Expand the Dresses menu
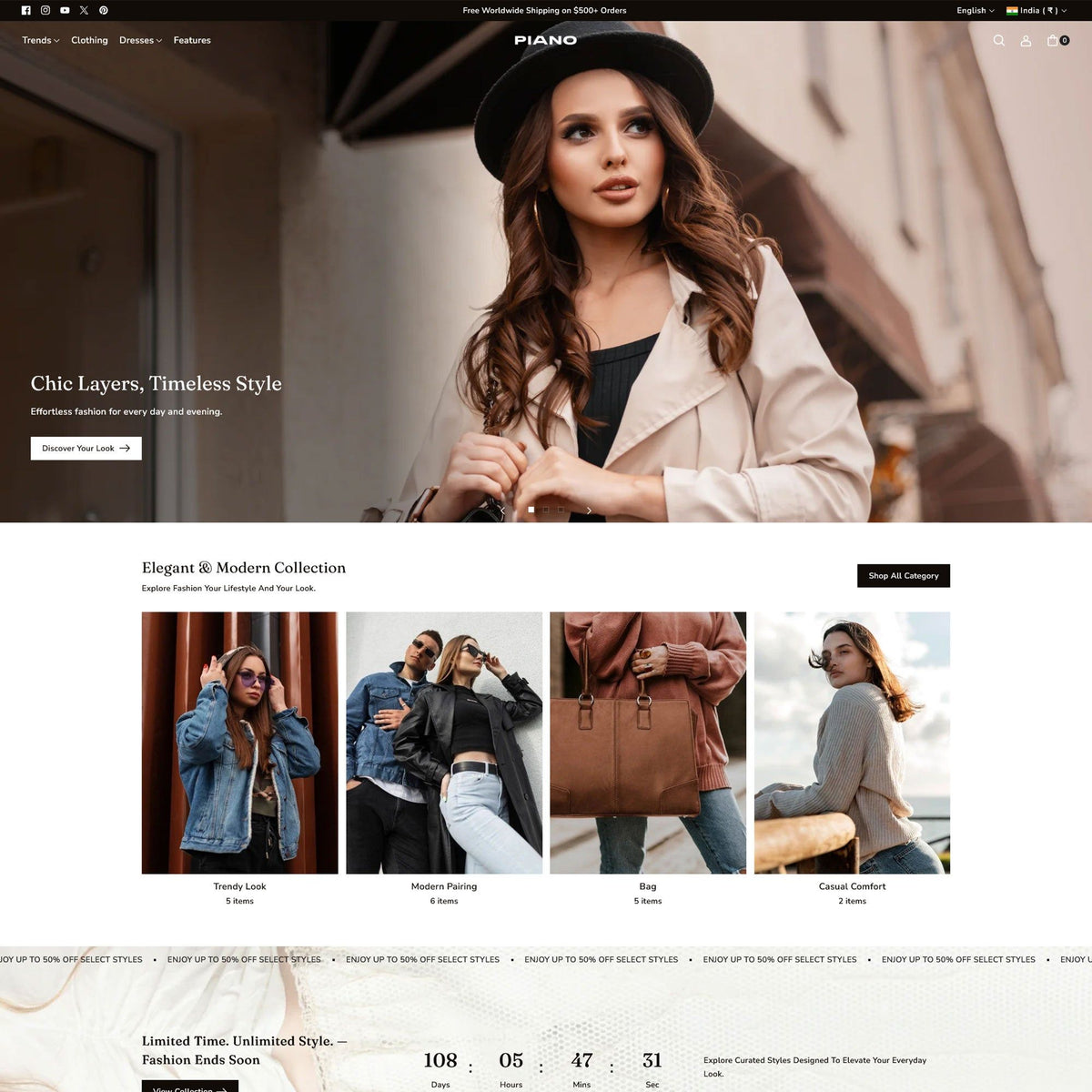 140,40
